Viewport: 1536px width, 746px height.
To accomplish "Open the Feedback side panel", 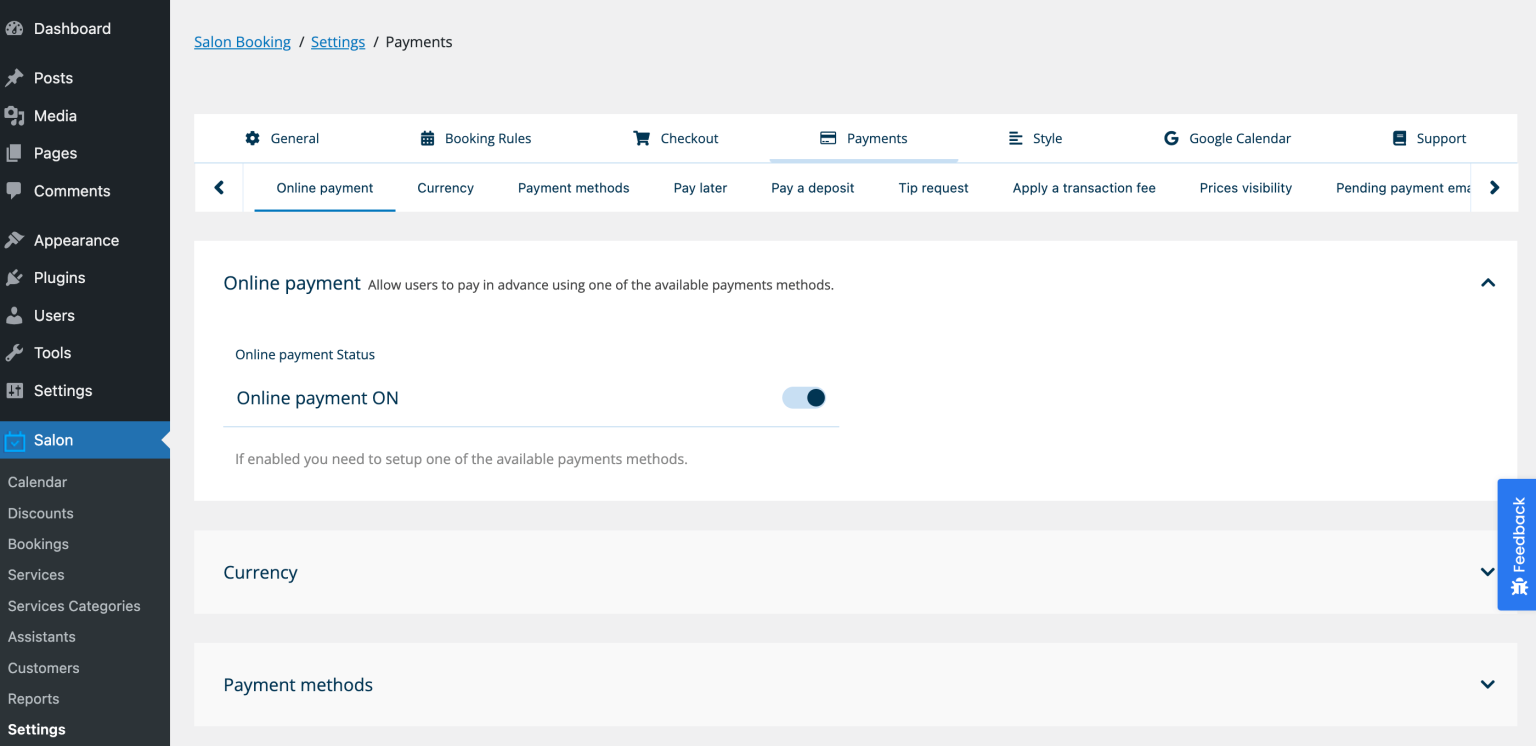I will (1518, 544).
